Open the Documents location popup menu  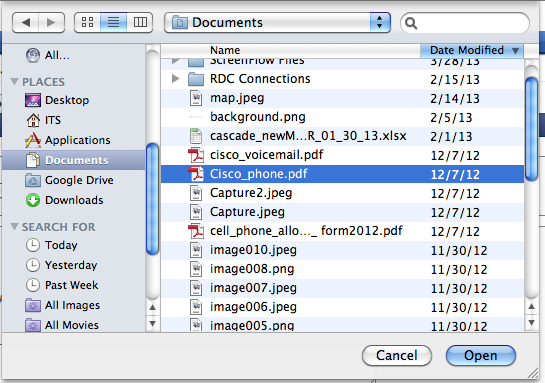[277, 23]
